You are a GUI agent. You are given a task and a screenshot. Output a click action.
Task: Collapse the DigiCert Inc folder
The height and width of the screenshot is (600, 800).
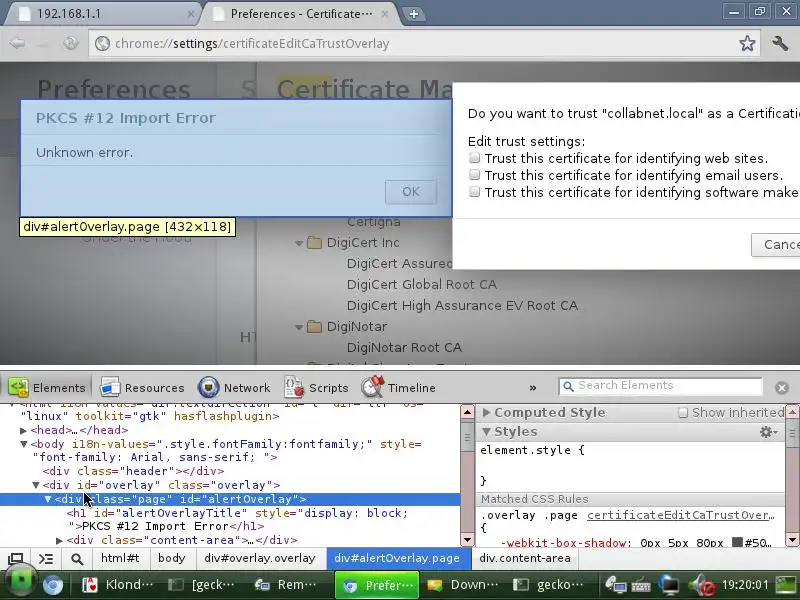pyautogui.click(x=299, y=243)
